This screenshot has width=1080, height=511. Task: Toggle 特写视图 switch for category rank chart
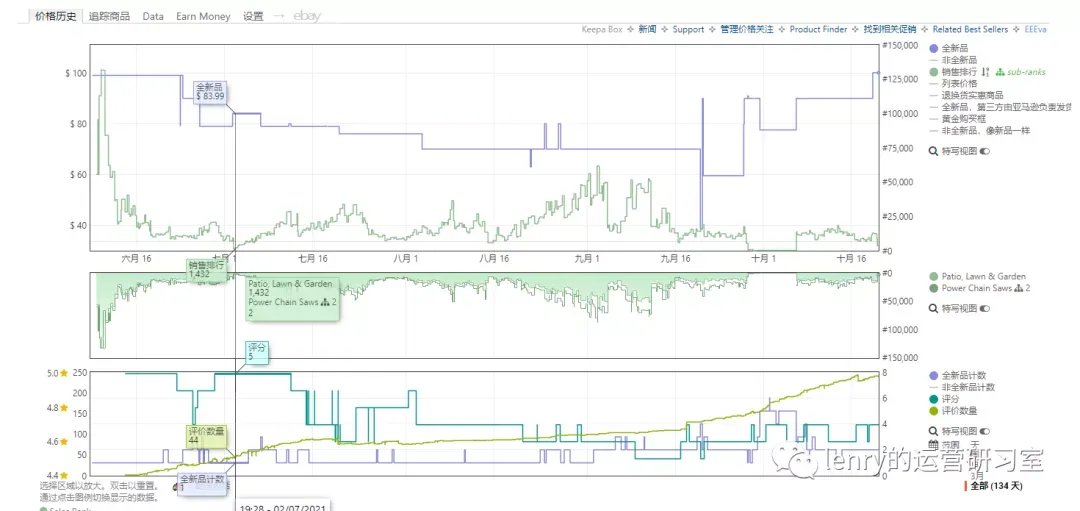[x=984, y=309]
